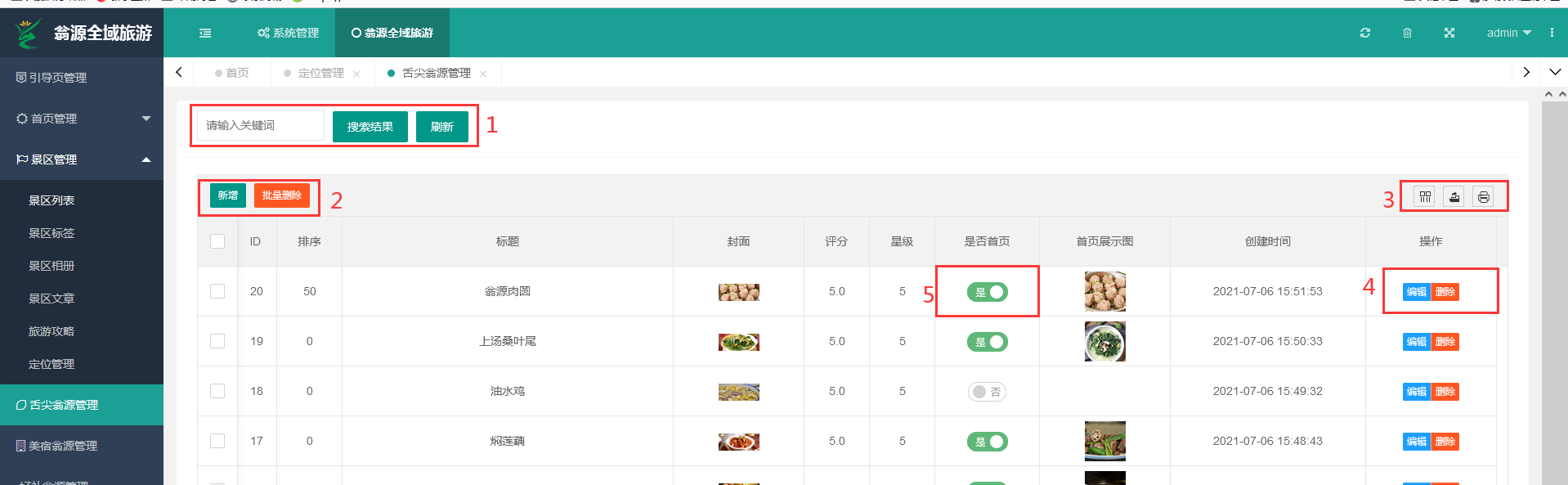Expand the 首页管理 sidebar menu
This screenshot has width=1568, height=485.
[x=82, y=119]
